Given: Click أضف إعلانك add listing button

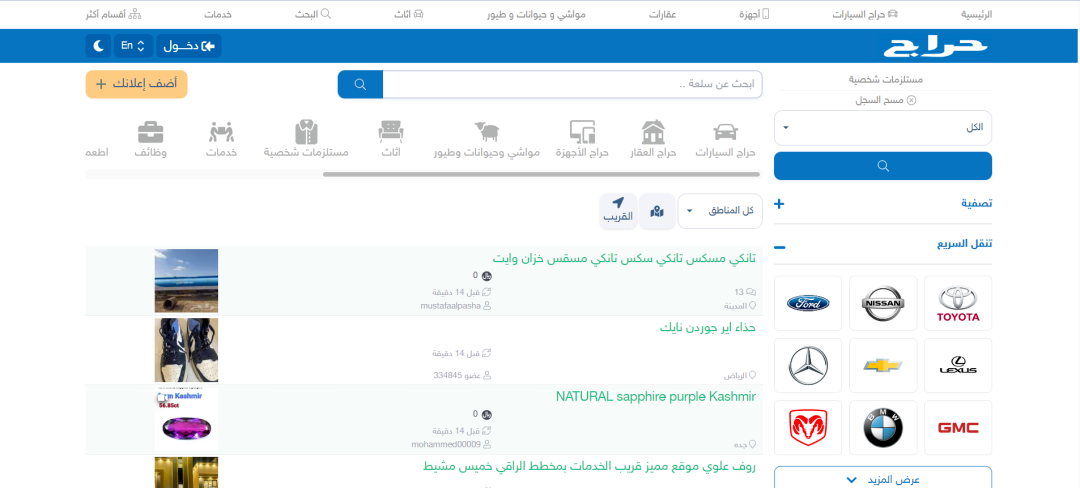Looking at the screenshot, I should [x=136, y=84].
